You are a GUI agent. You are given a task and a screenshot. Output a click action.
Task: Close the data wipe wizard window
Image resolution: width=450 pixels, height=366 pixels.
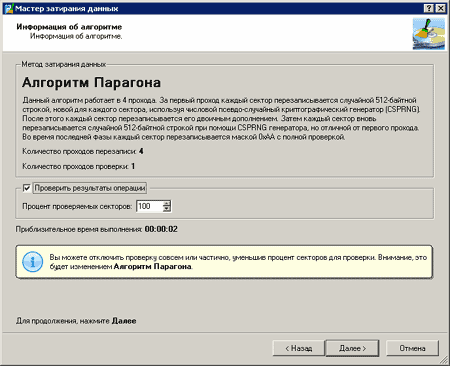[x=440, y=8]
